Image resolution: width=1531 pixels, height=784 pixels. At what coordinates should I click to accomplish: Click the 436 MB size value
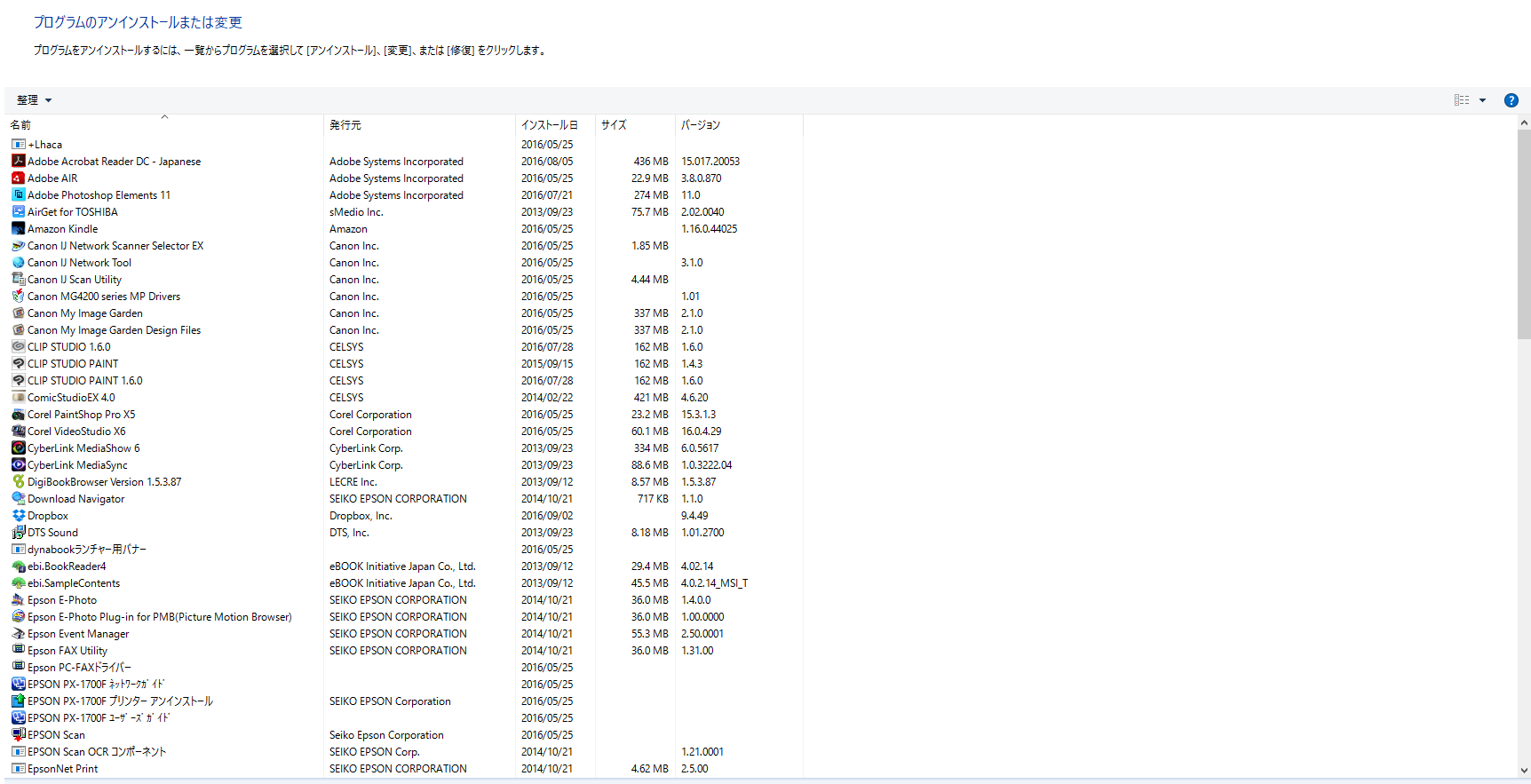tap(651, 162)
